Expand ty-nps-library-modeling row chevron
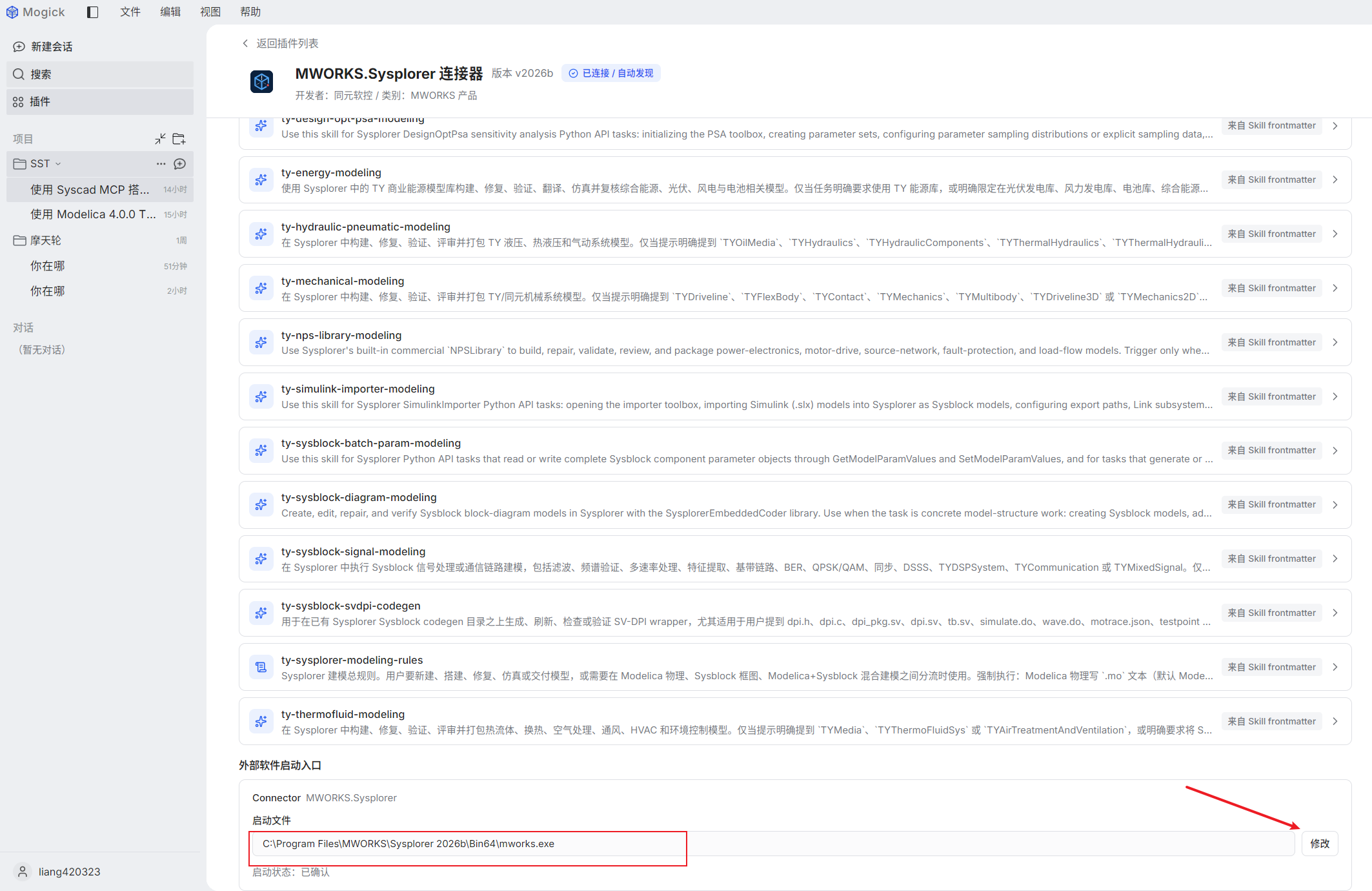 pyautogui.click(x=1335, y=342)
